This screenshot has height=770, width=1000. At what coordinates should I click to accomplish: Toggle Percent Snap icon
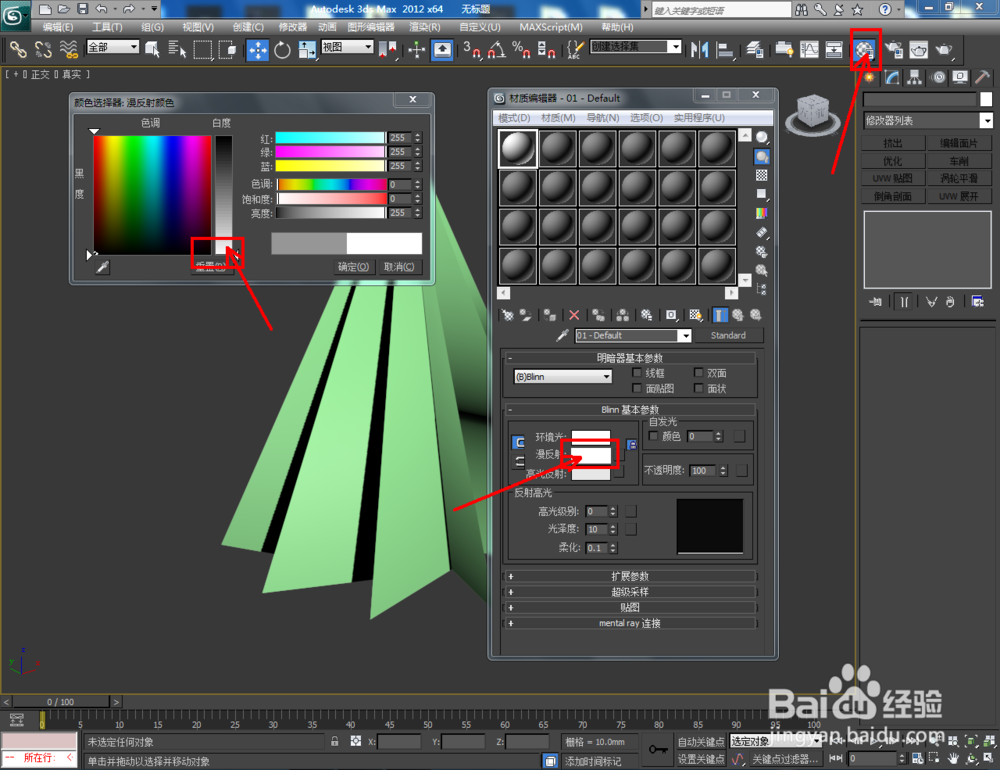point(521,50)
